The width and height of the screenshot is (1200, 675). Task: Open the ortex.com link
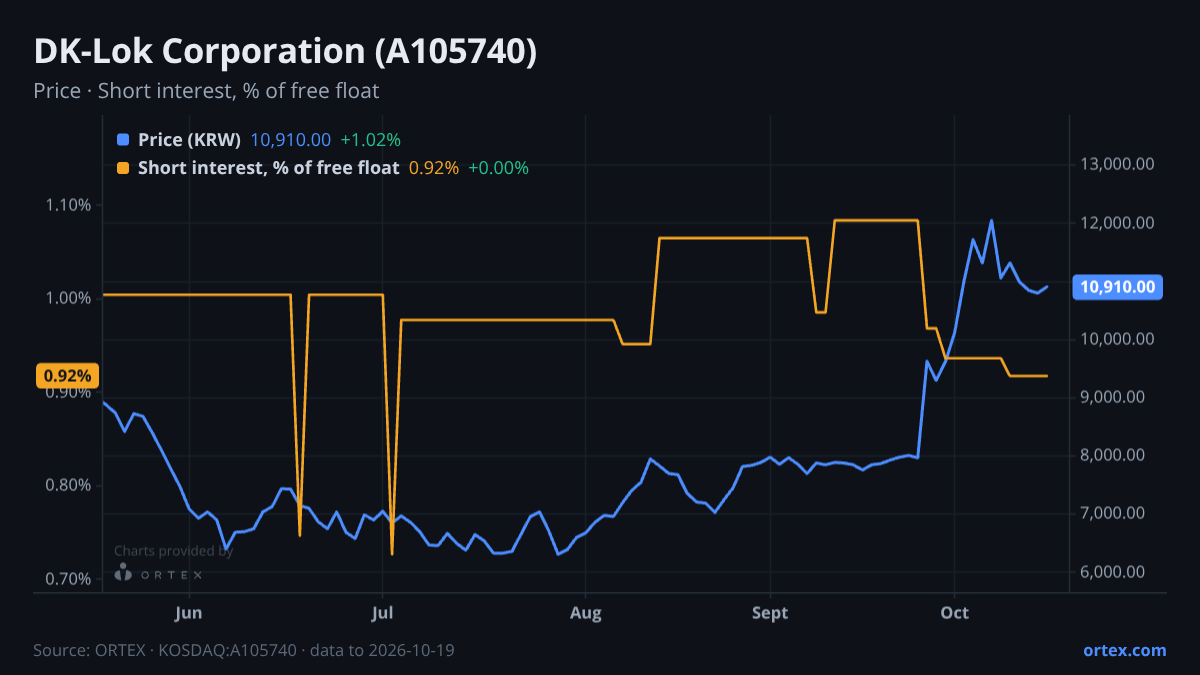pos(1124,650)
